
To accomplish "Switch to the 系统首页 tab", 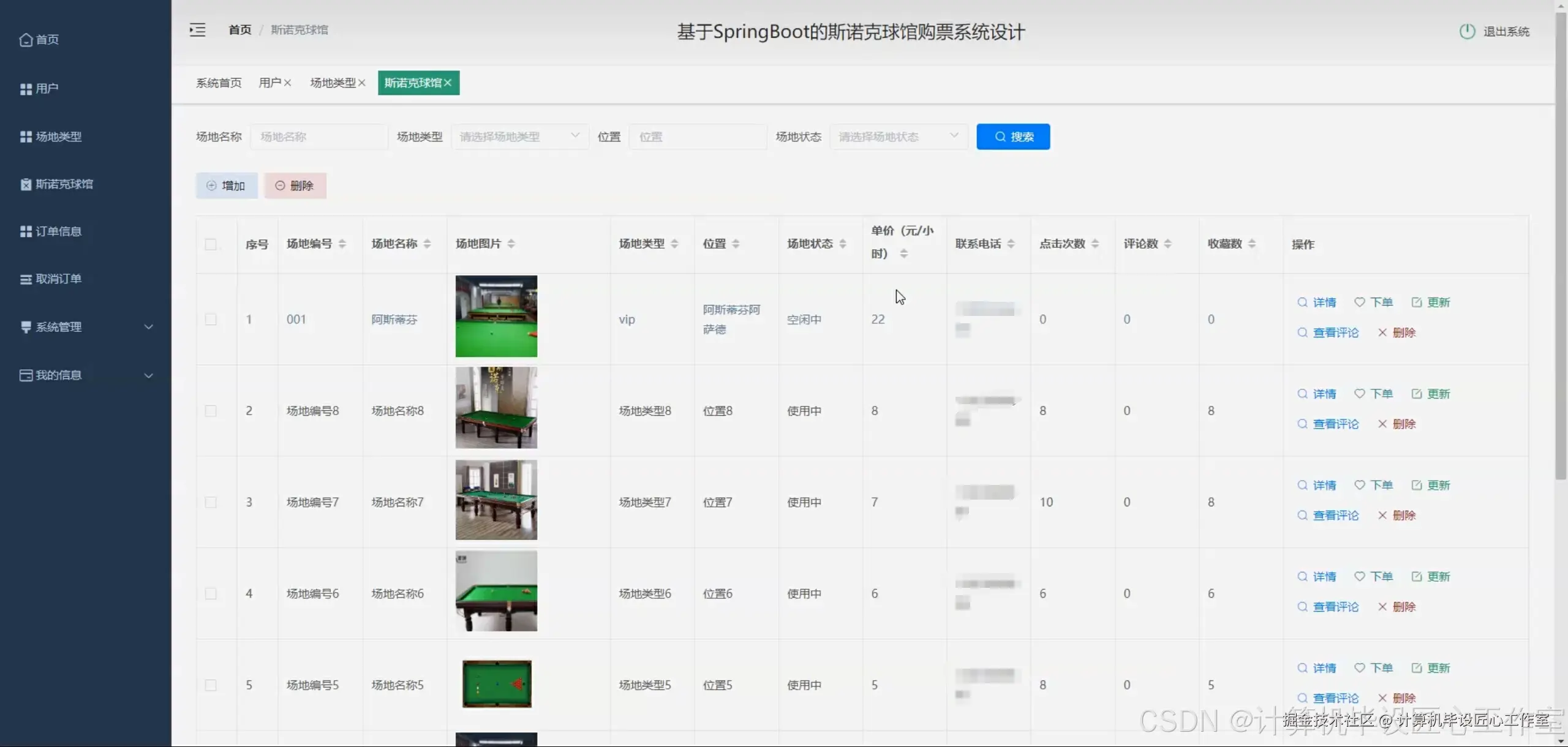I will pos(219,83).
